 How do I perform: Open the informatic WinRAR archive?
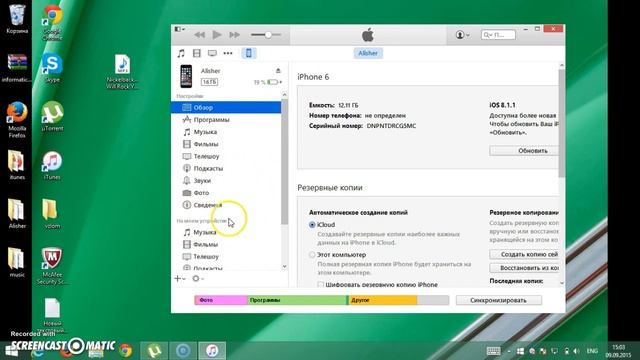(x=17, y=68)
